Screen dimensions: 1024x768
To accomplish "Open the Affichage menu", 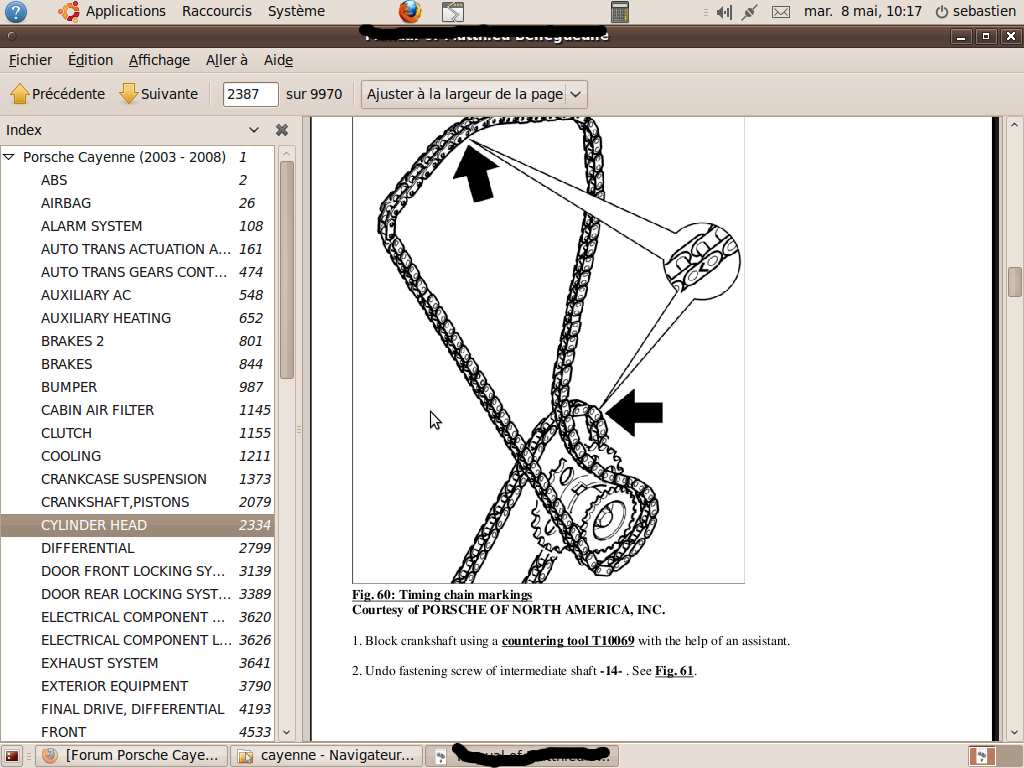I will tap(159, 60).
